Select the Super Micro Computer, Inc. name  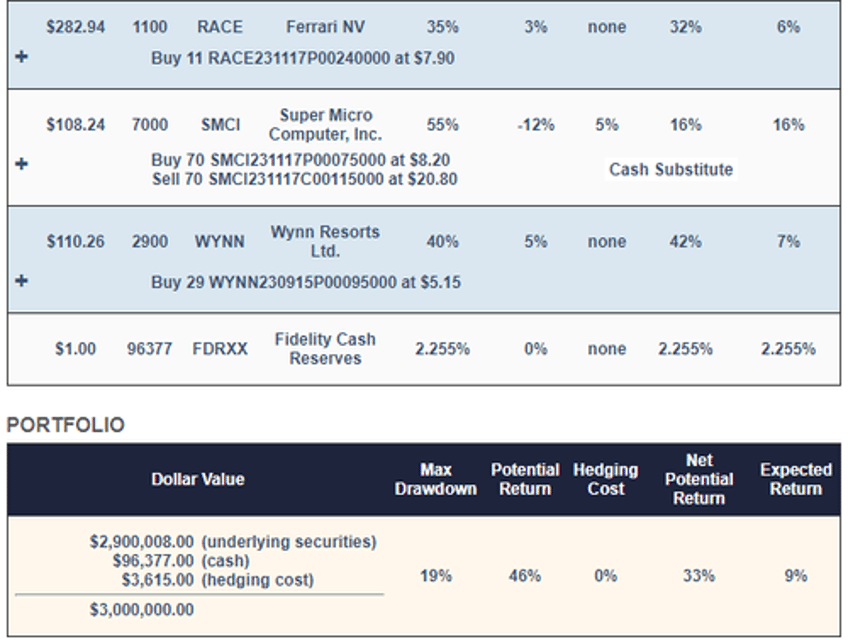coord(325,125)
